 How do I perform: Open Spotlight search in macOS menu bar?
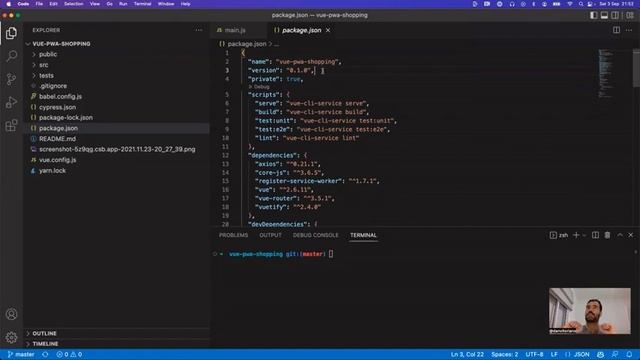[x=580, y=4]
